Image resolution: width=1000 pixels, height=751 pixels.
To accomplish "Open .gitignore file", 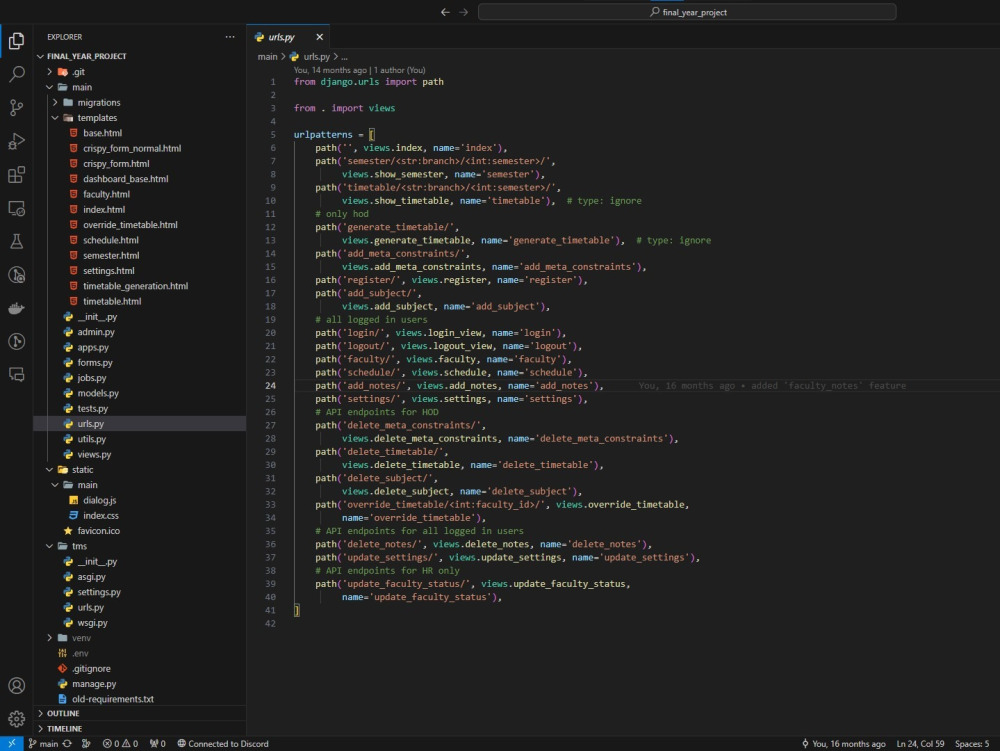I will tap(140, 668).
